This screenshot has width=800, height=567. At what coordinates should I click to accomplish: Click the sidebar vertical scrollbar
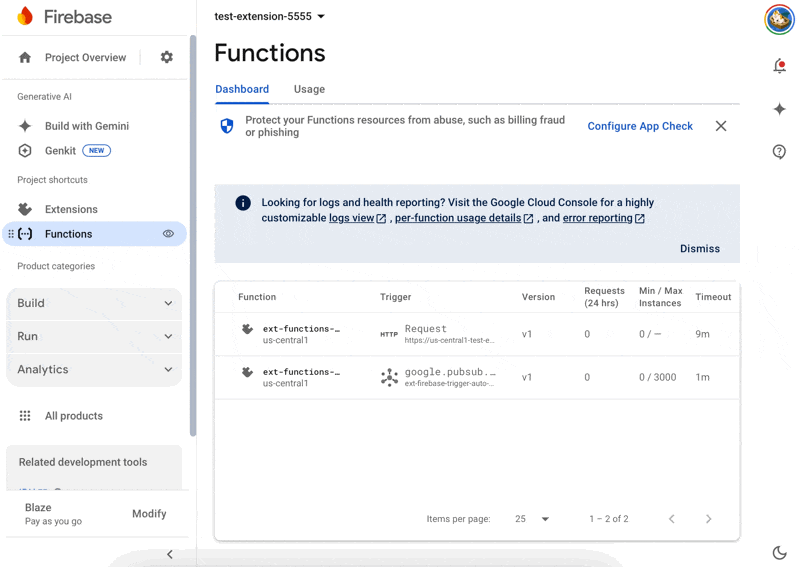tap(193, 236)
